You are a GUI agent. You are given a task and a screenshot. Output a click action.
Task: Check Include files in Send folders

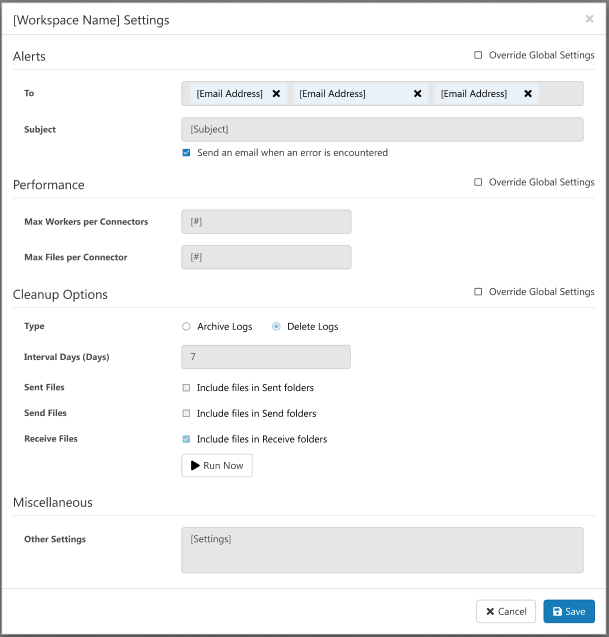pyautogui.click(x=186, y=413)
